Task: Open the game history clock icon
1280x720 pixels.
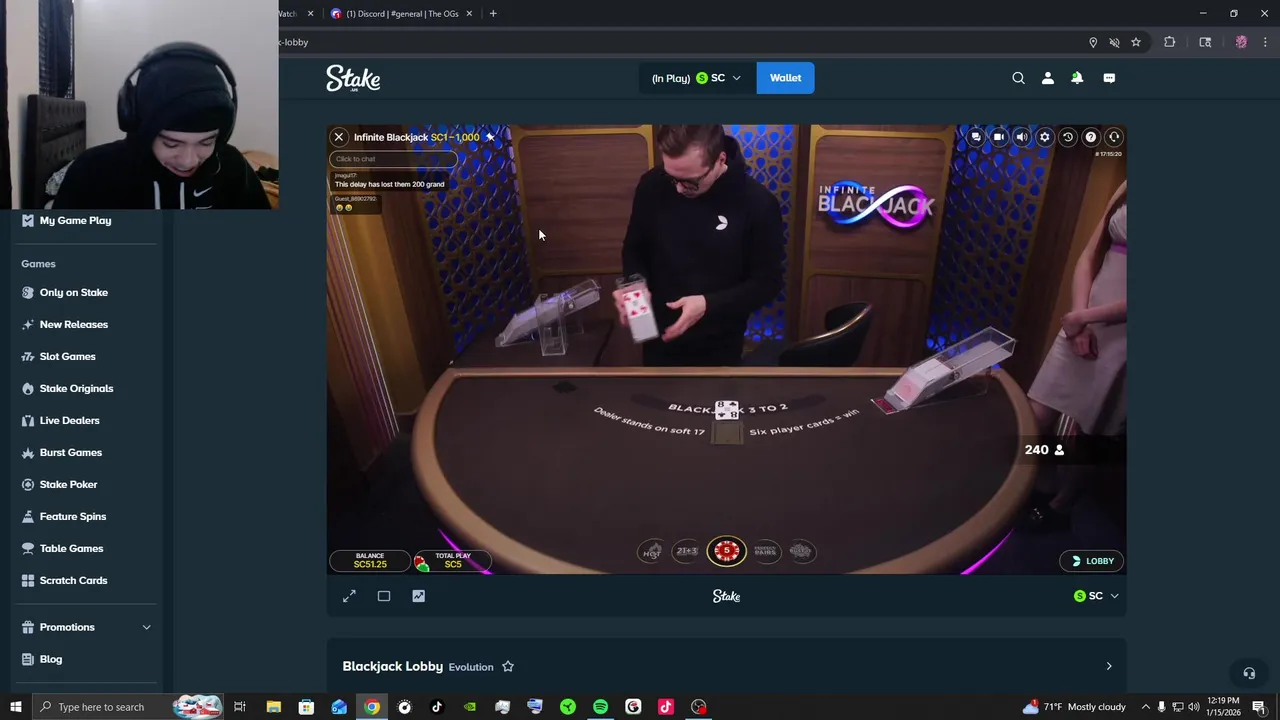Action: point(1068,137)
